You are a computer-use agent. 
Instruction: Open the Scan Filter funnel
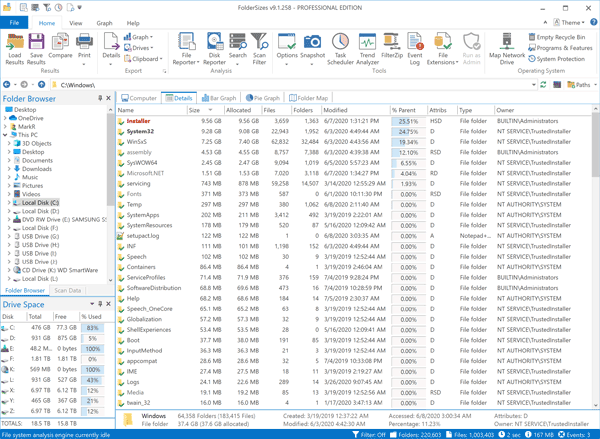(x=259, y=49)
